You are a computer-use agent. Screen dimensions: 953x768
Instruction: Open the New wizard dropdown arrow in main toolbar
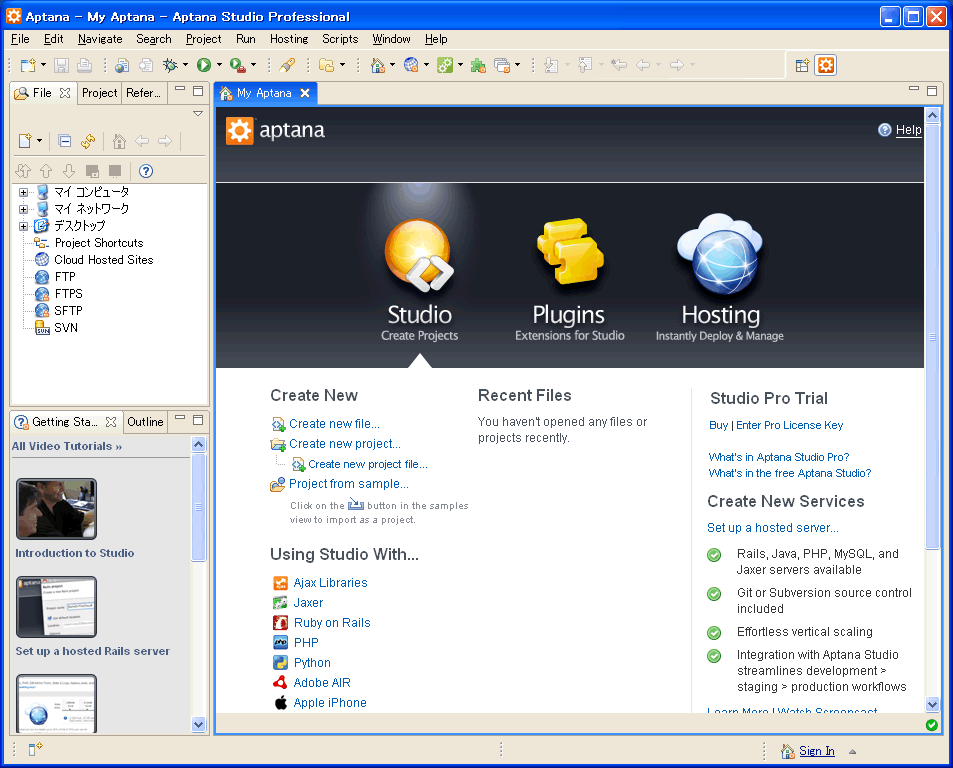pos(43,65)
